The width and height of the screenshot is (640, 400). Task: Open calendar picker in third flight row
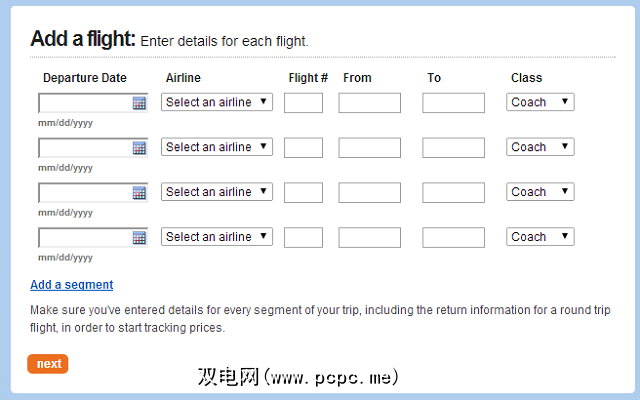[139, 193]
